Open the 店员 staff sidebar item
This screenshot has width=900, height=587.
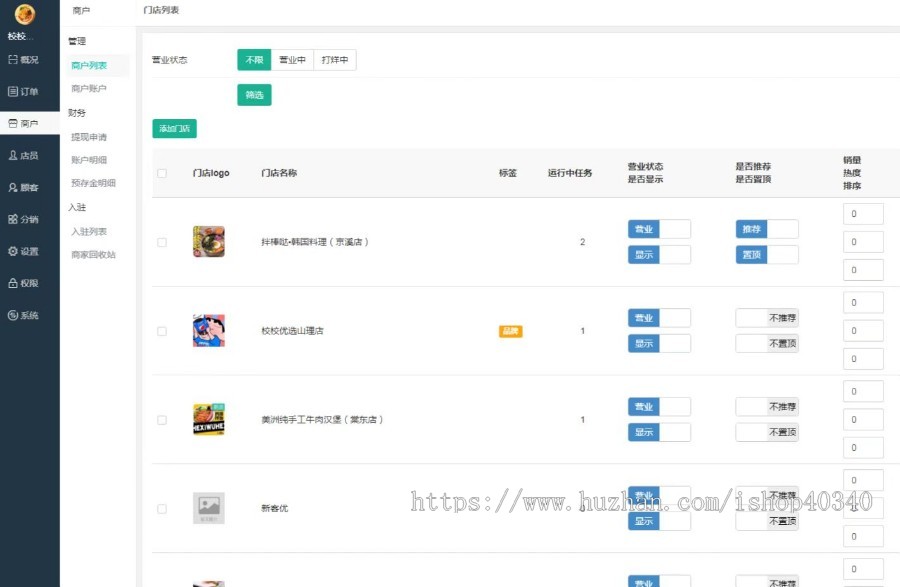click(24, 155)
